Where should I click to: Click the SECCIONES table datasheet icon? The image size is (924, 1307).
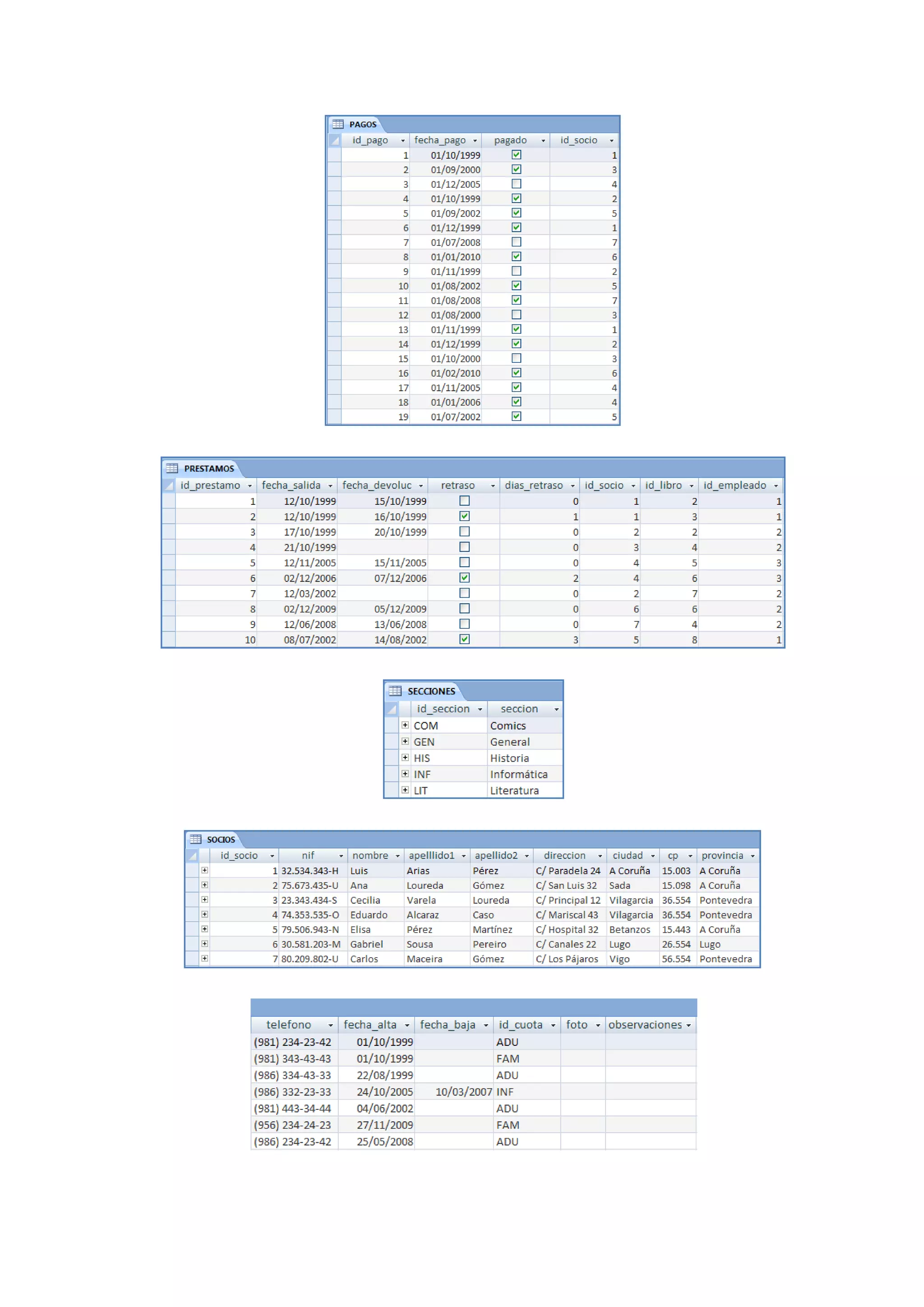pos(395,691)
